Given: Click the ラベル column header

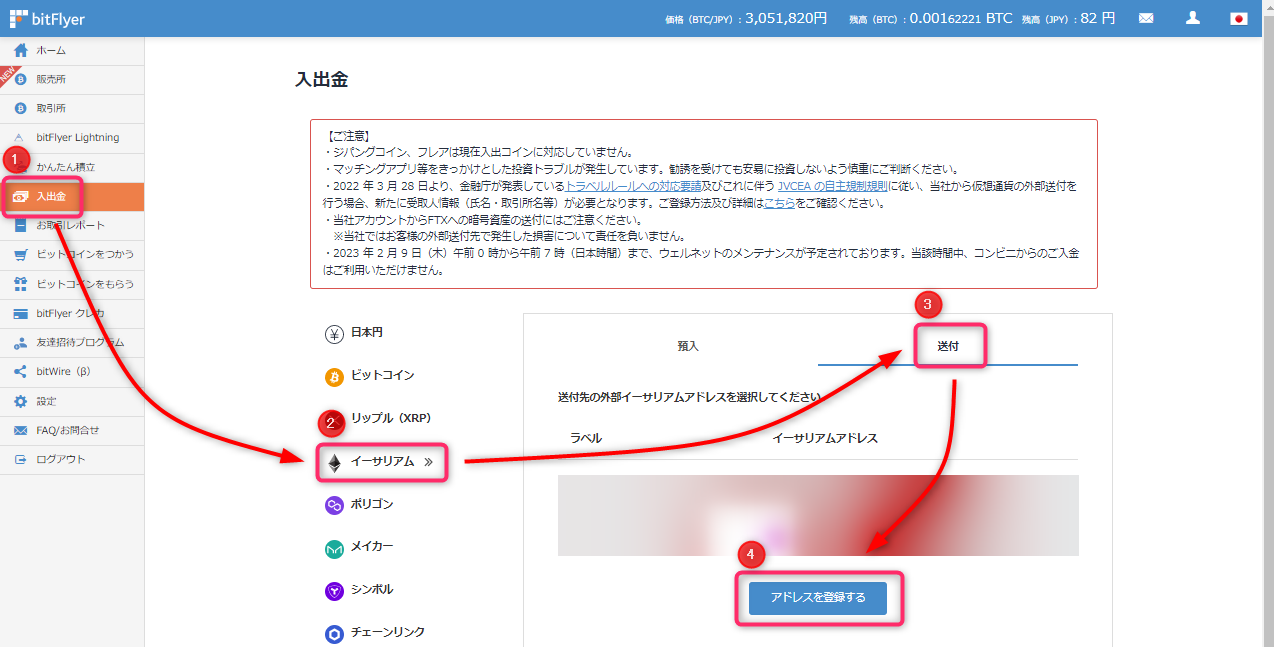Looking at the screenshot, I should (586, 439).
